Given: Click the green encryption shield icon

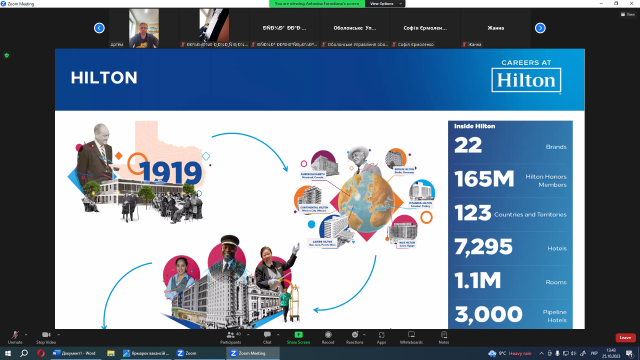Looking at the screenshot, I should click(x=7, y=55).
